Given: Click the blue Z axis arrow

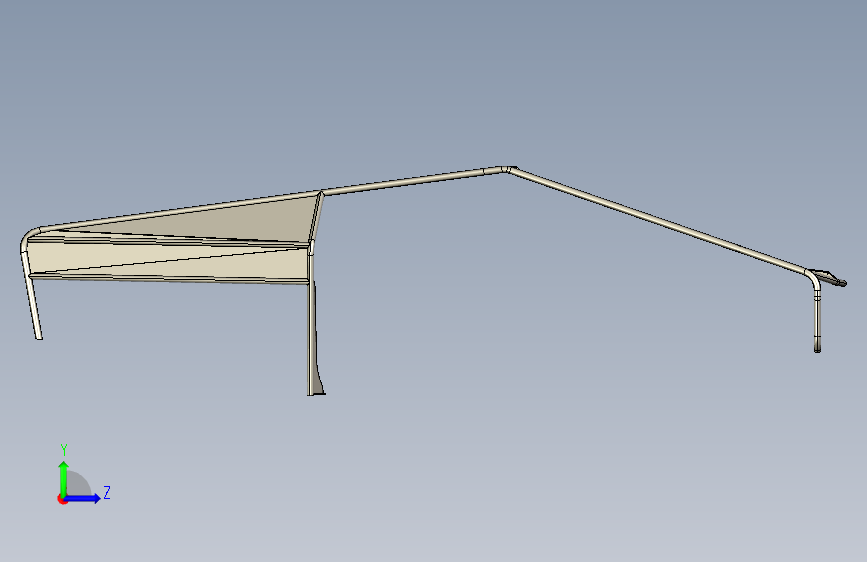Looking at the screenshot, I should click(83, 498).
